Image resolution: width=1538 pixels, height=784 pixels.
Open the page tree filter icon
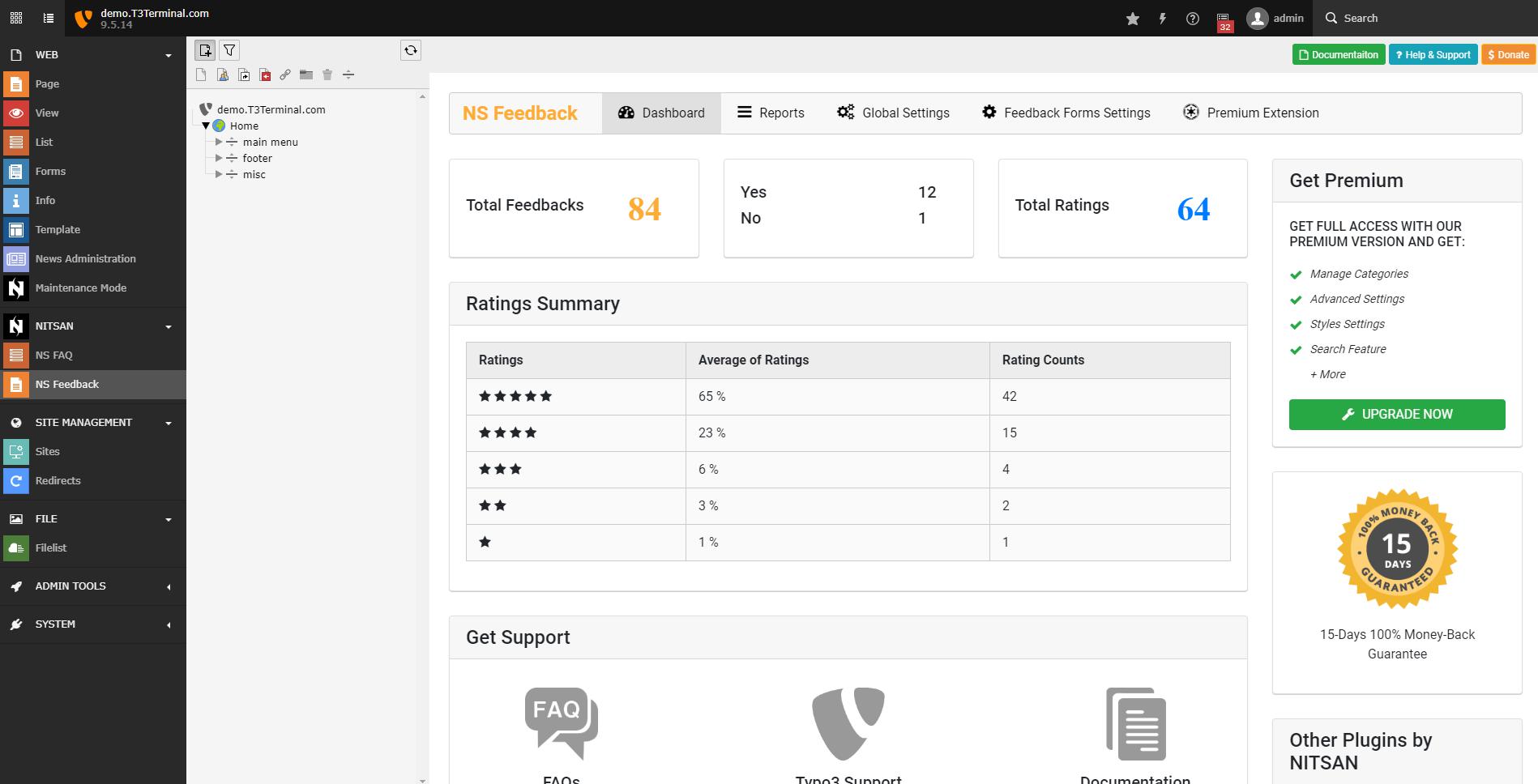click(229, 50)
